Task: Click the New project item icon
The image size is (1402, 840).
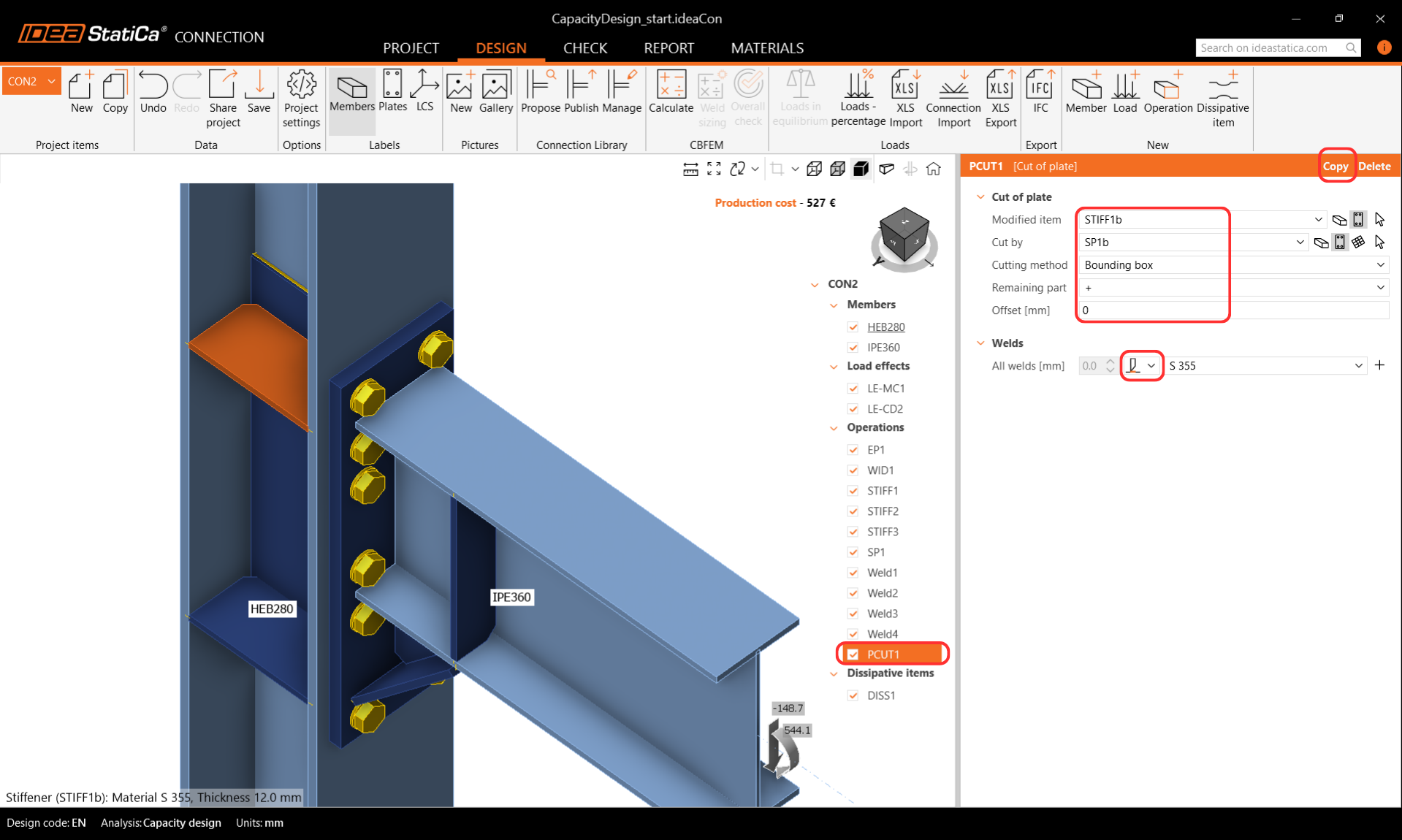Action: point(82,92)
